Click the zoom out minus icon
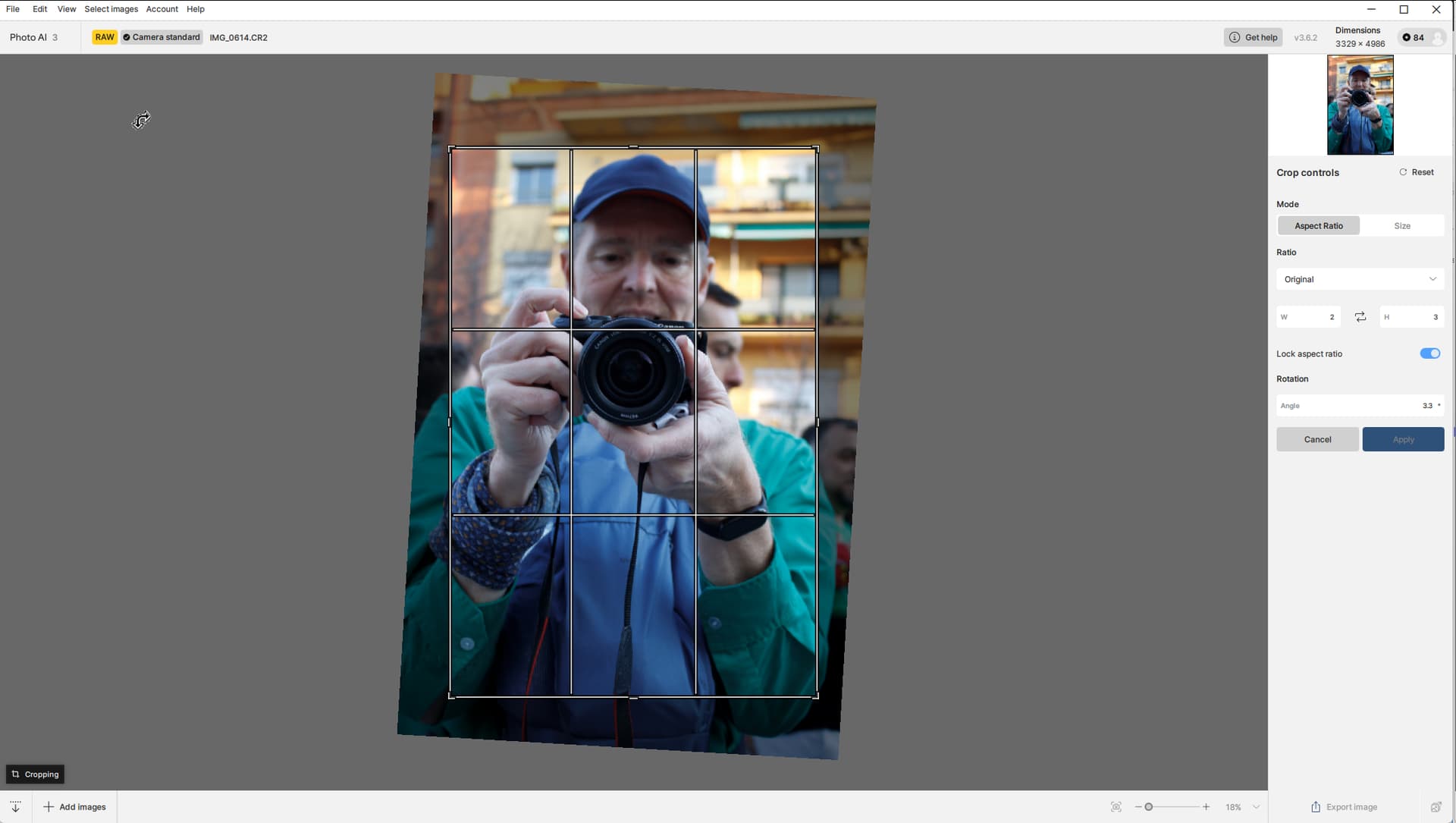The image size is (1456, 823). point(1137,807)
